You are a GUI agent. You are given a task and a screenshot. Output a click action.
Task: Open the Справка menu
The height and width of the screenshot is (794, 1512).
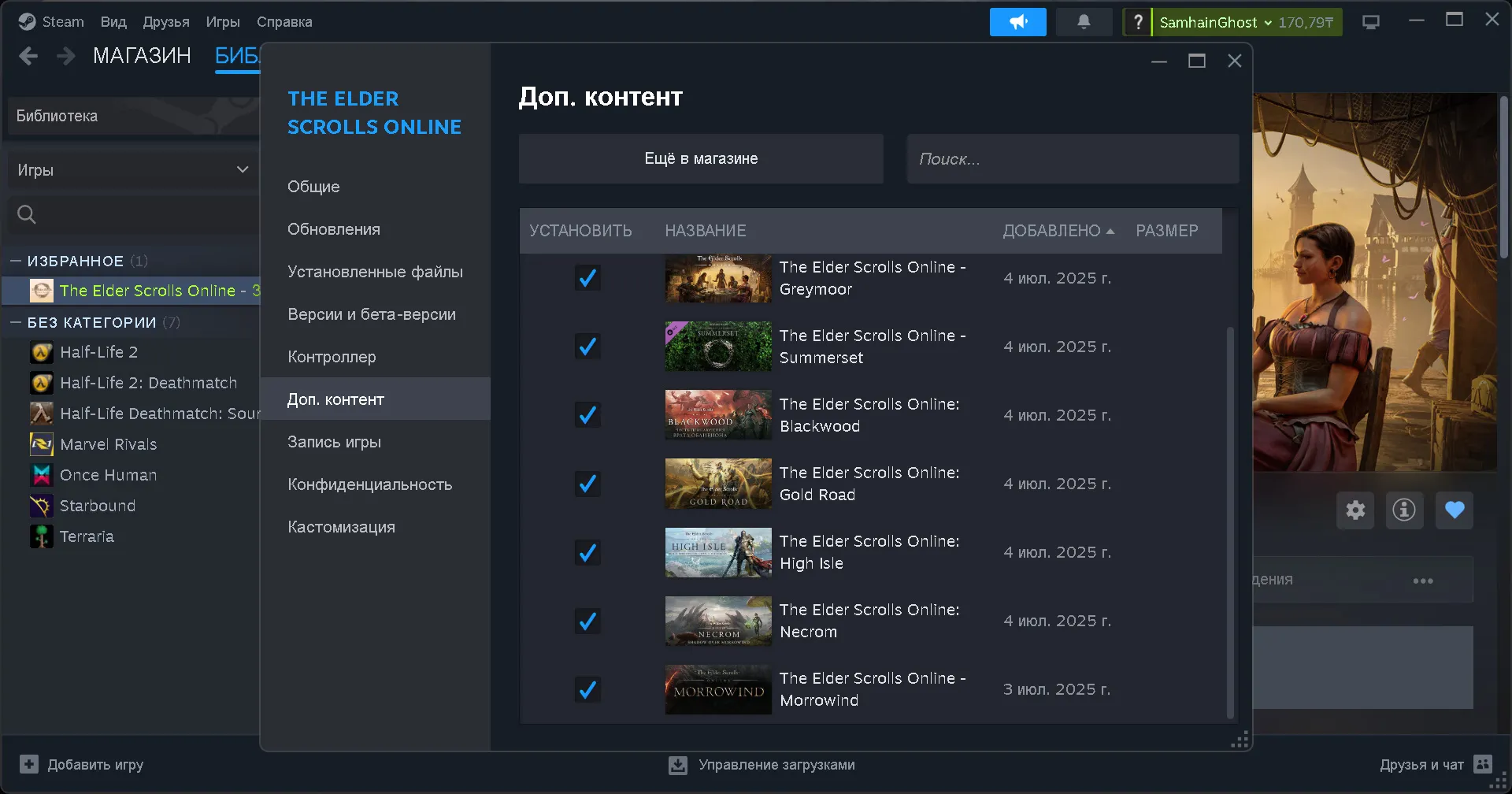(284, 22)
